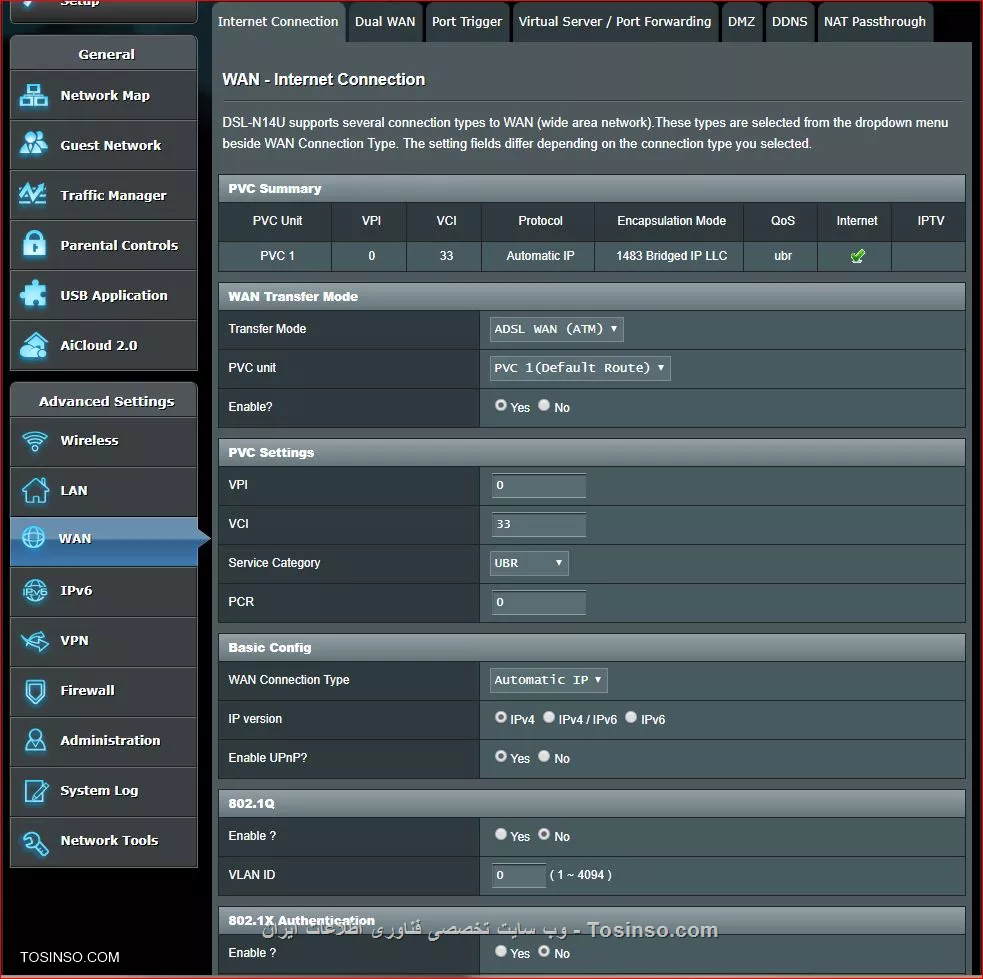Open Network Map icon in sidebar
Screen dimensions: 983x979
pos(34,95)
